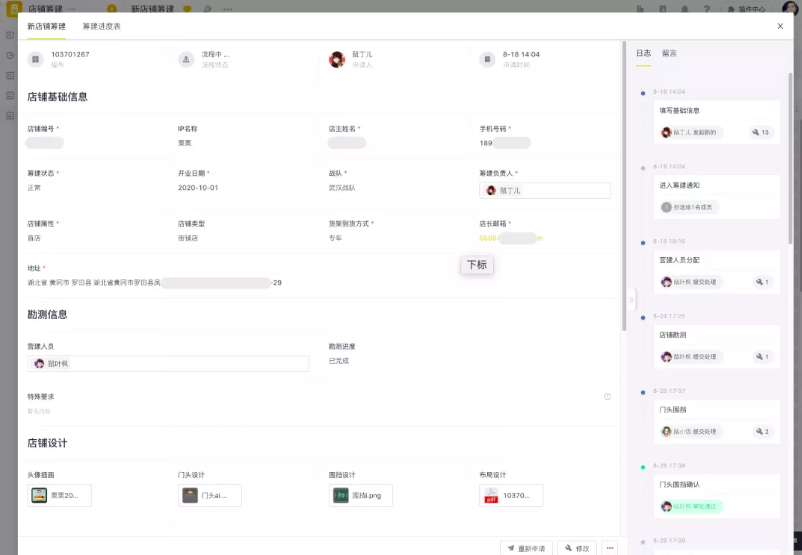Click the applicant avatar in header row
Viewport: 802px width, 555px height.
pos(337,59)
